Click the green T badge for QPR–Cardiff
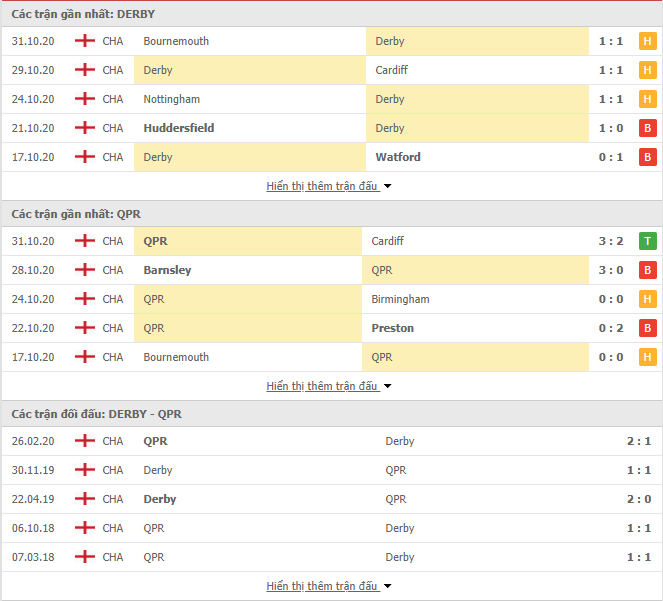This screenshot has height=601, width=663. [647, 241]
